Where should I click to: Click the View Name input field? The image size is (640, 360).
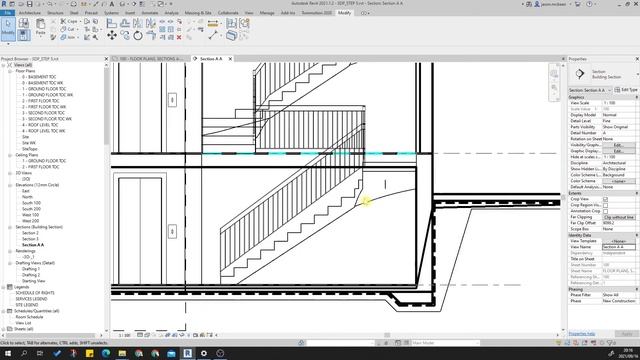click(619, 247)
